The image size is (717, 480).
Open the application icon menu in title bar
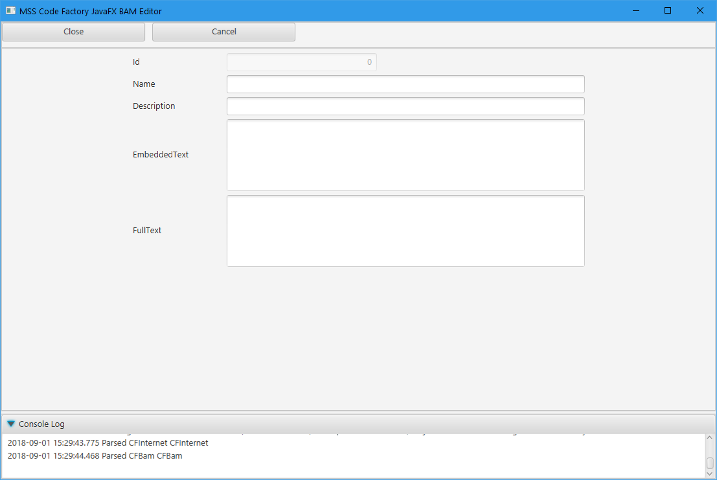10,10
